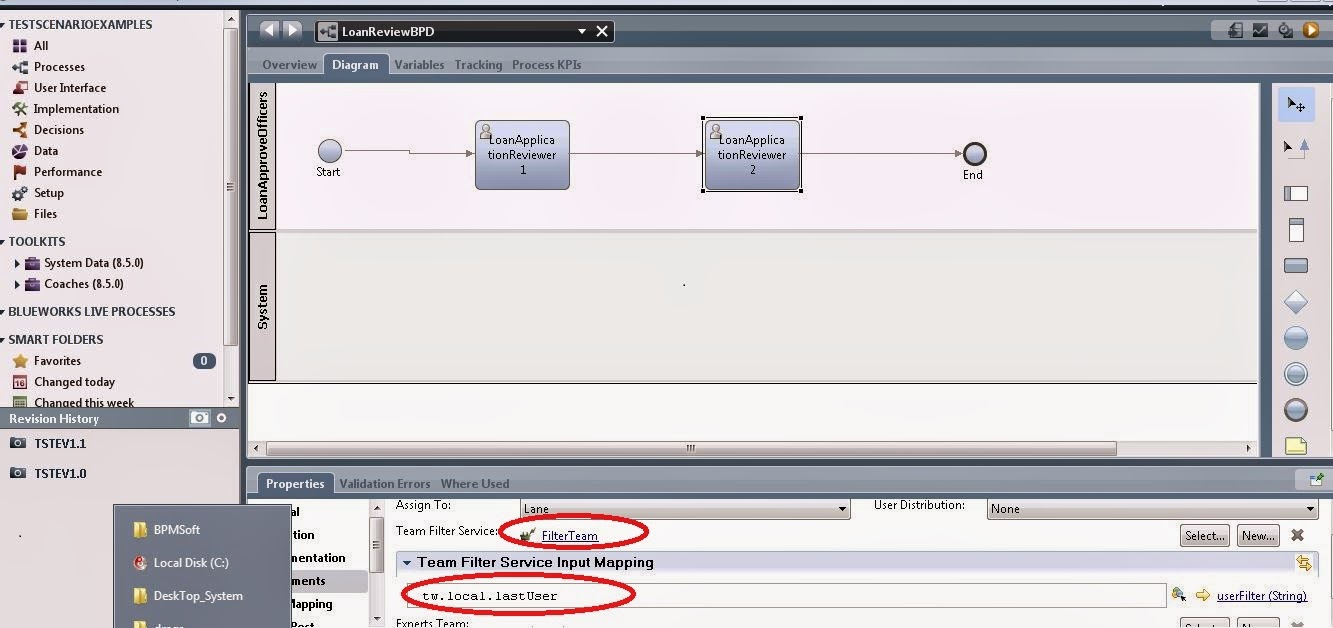This screenshot has width=1333, height=628.
Task: Open the Where Used tab
Action: click(475, 483)
